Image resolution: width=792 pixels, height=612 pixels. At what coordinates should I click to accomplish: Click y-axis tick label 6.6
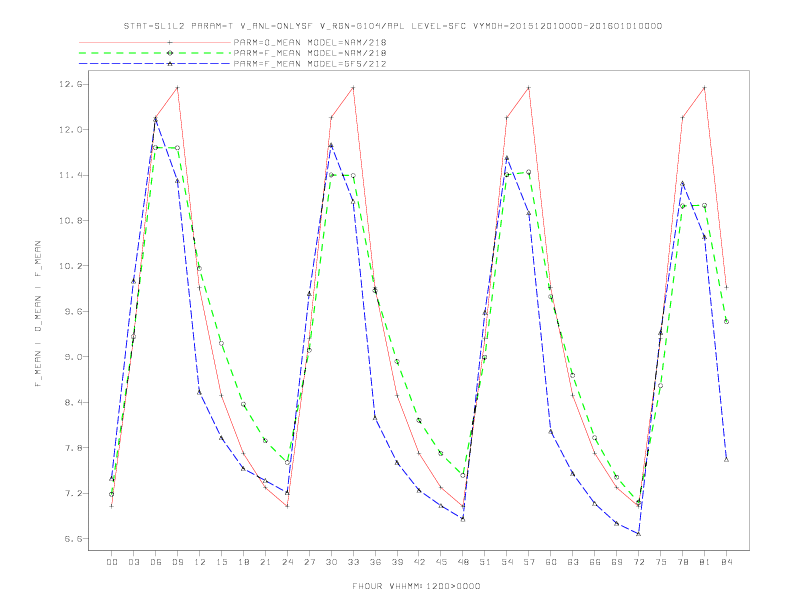(x=72, y=539)
